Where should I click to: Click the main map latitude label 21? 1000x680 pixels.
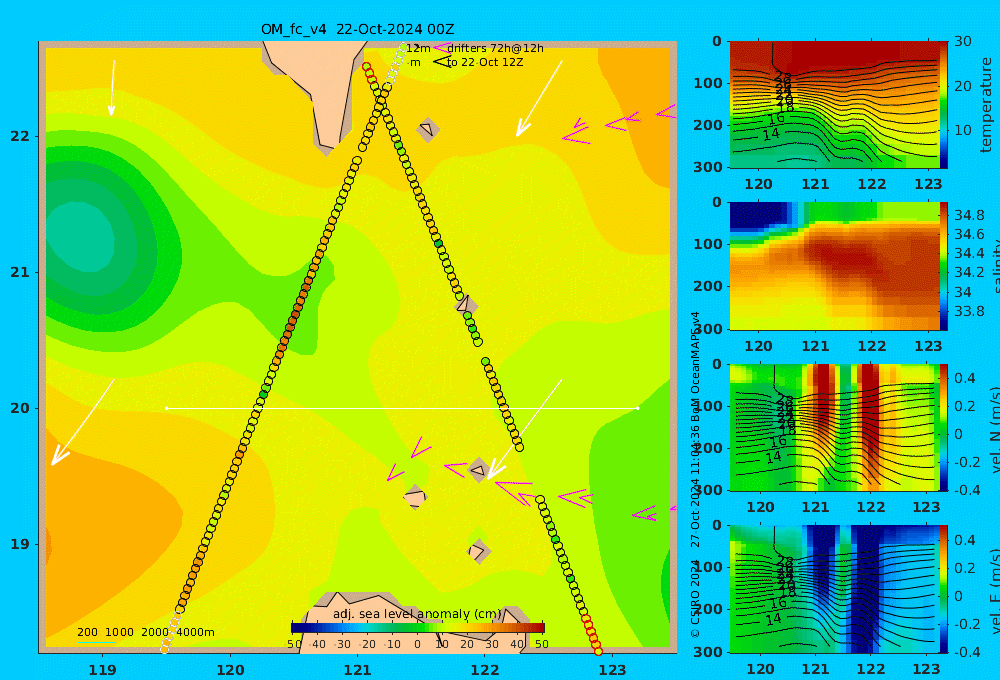19,272
